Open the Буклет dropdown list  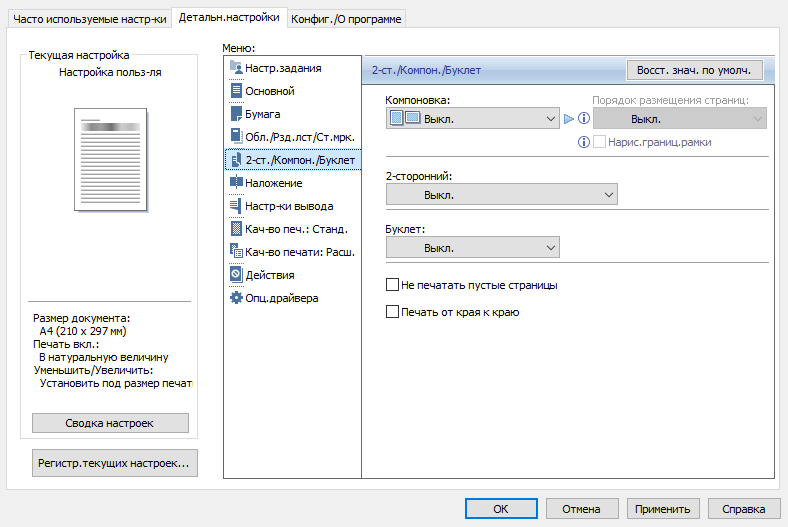(x=472, y=247)
